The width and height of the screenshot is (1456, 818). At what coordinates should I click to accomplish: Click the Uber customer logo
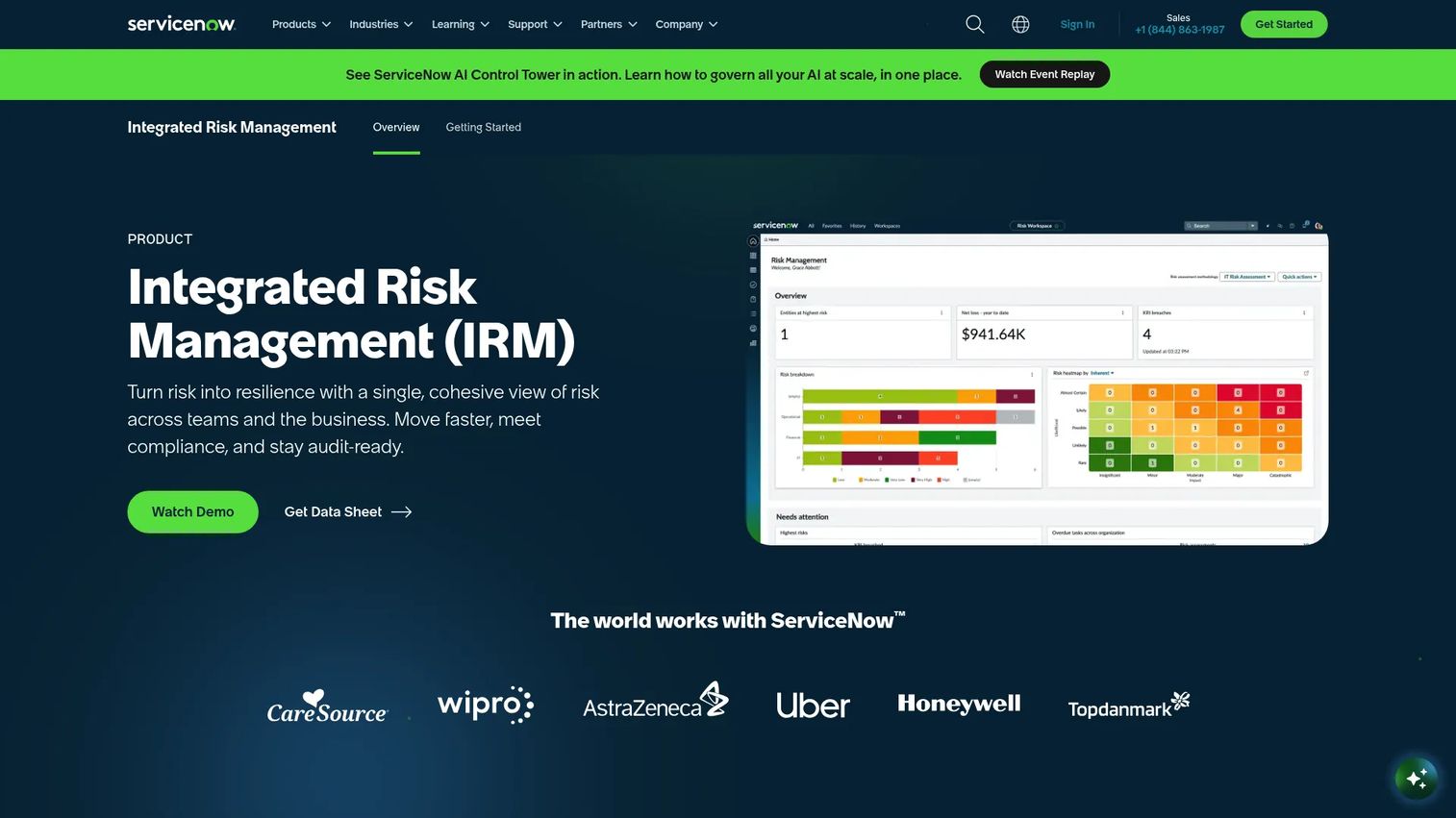813,706
